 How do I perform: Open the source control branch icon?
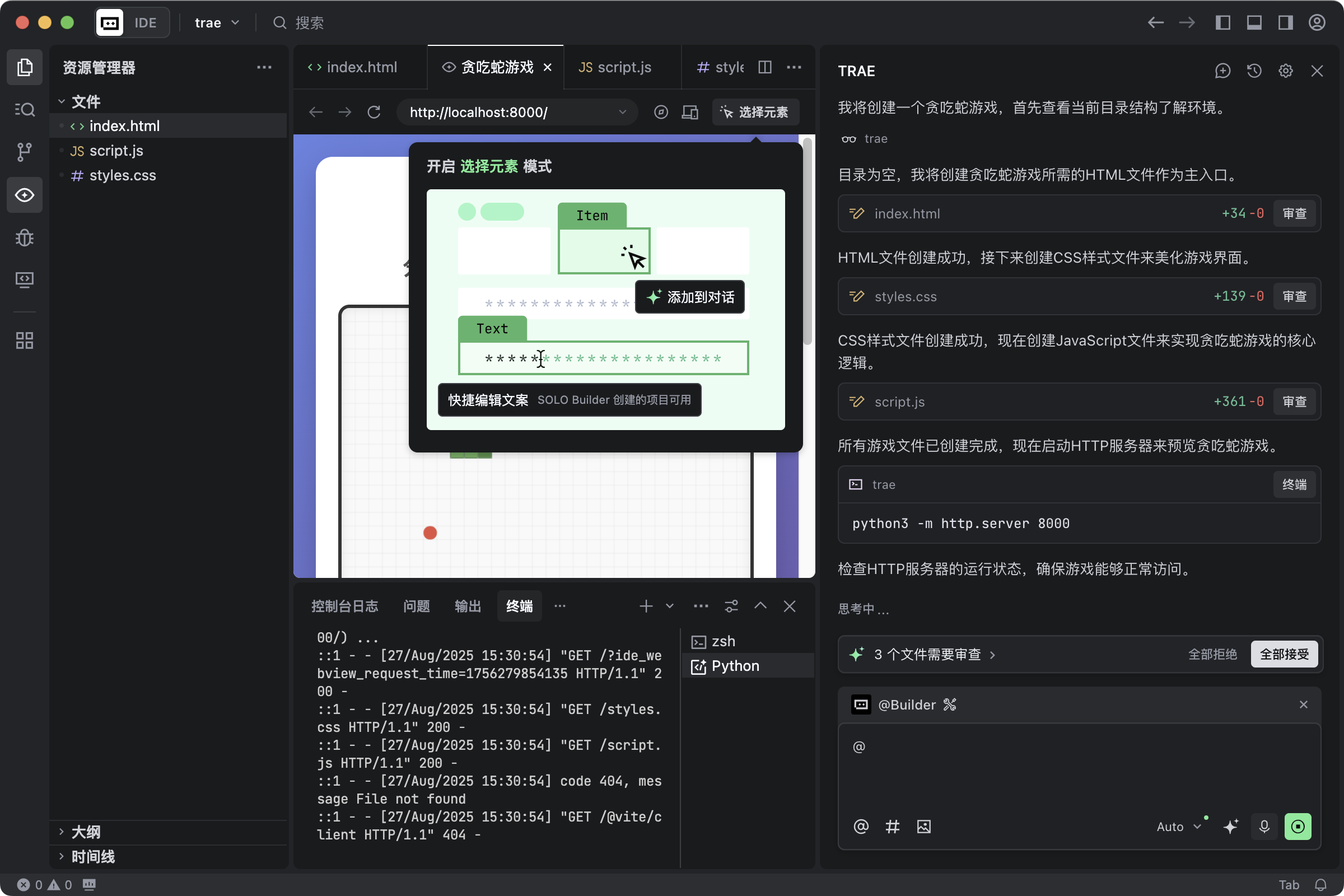[25, 152]
